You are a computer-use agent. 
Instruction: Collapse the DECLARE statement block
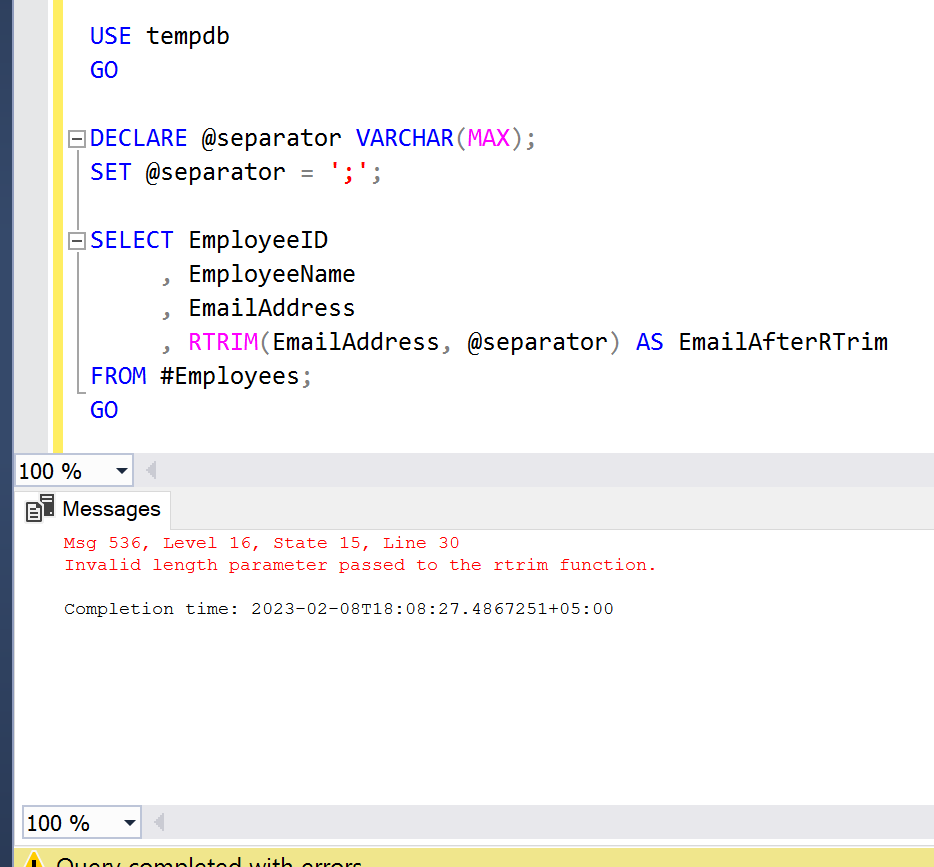76,139
